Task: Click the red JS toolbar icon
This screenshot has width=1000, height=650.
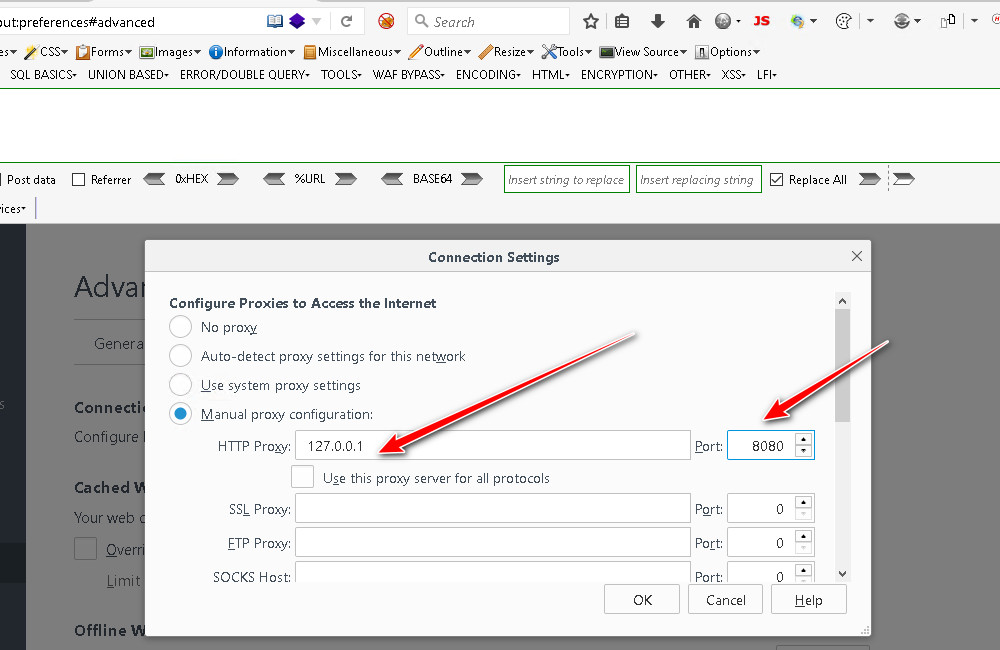Action: click(x=762, y=21)
